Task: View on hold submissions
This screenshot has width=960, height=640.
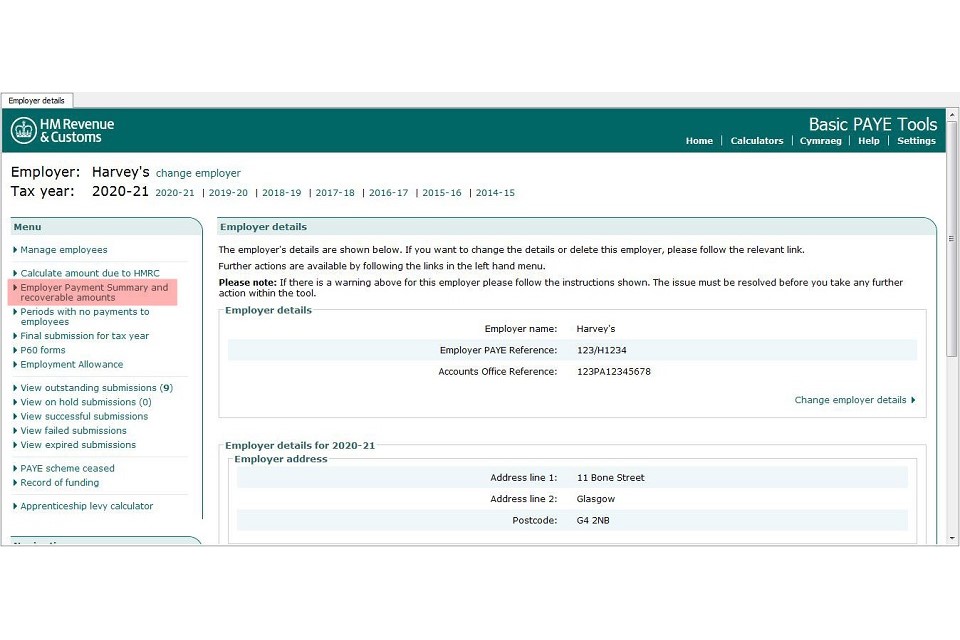Action: [x=86, y=401]
